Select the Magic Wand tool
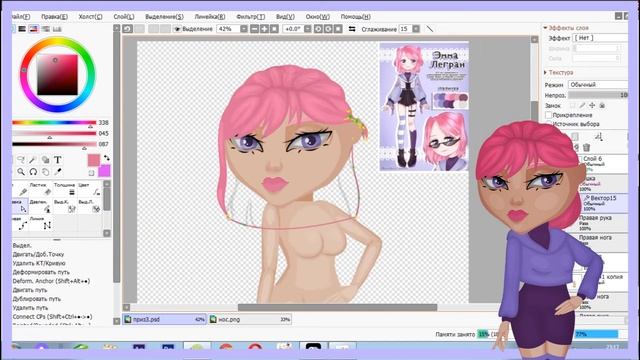The image size is (640, 360). pyautogui.click(x=33, y=160)
